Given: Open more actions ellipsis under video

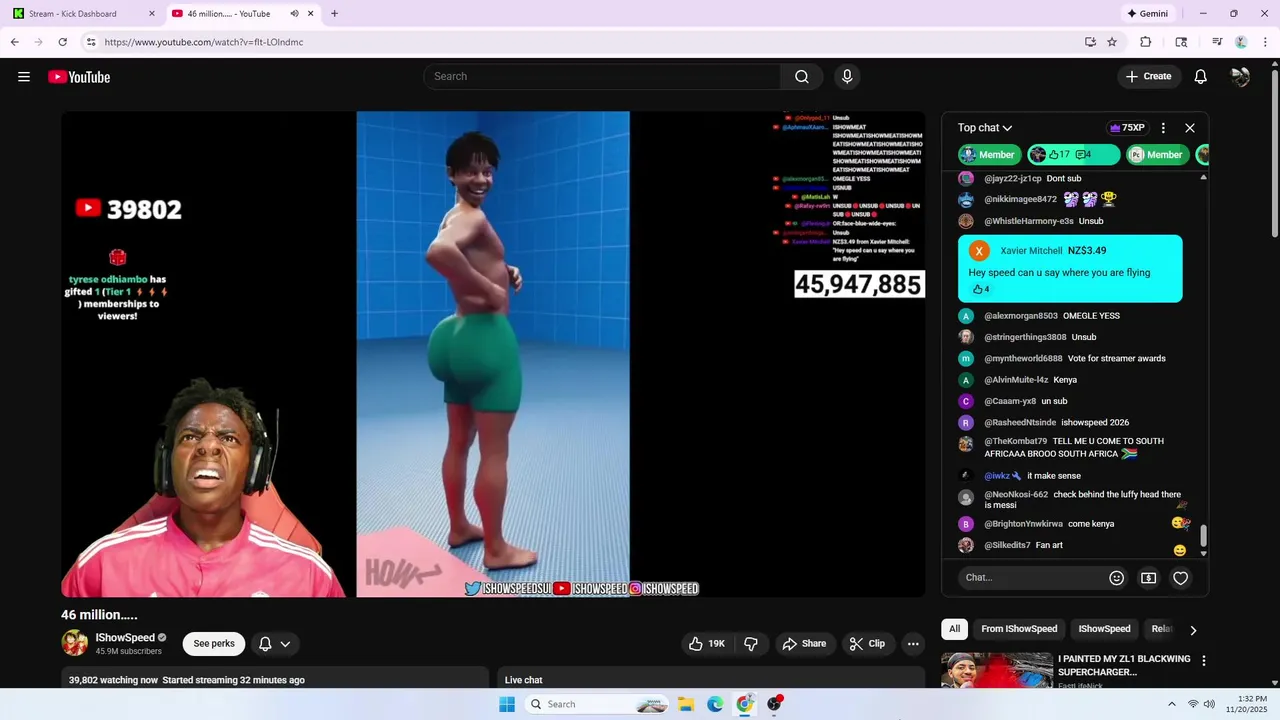Looking at the screenshot, I should click(x=913, y=644).
